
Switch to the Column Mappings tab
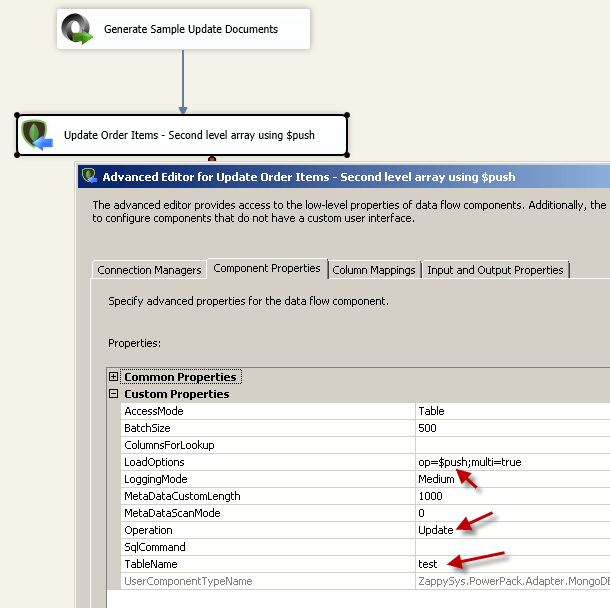tap(374, 270)
